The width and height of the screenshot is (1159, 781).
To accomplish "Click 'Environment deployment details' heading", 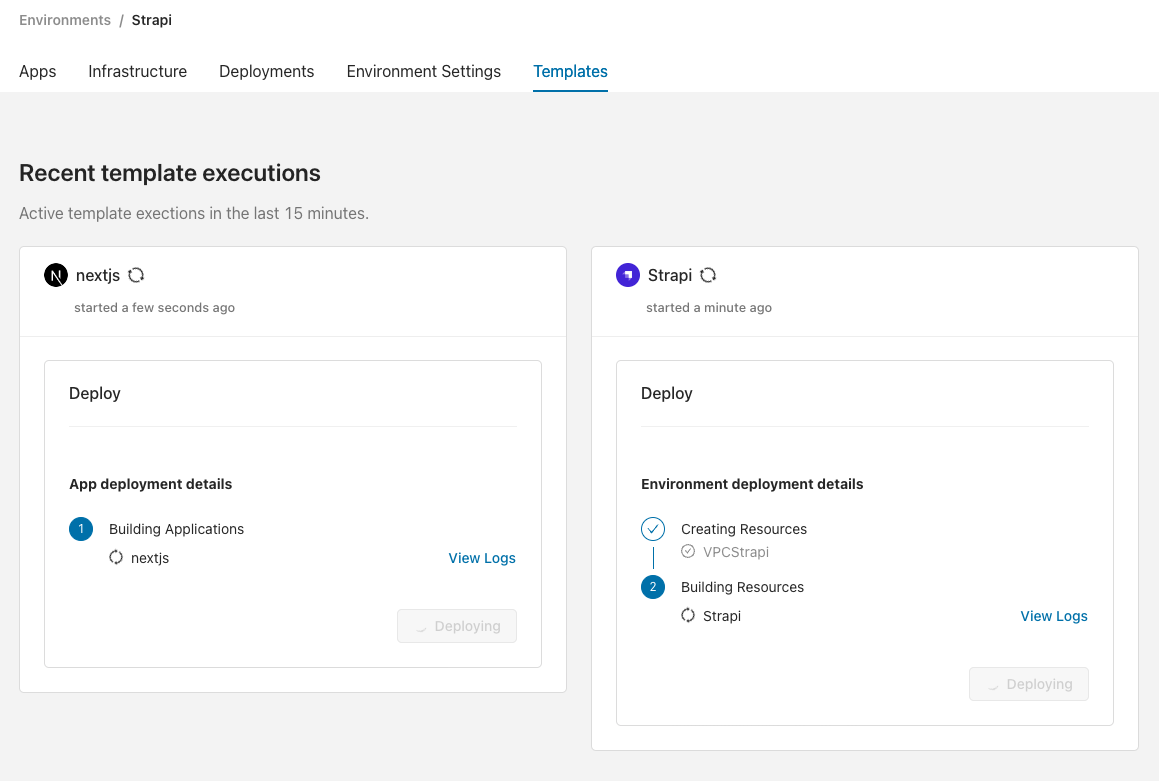I will [752, 484].
